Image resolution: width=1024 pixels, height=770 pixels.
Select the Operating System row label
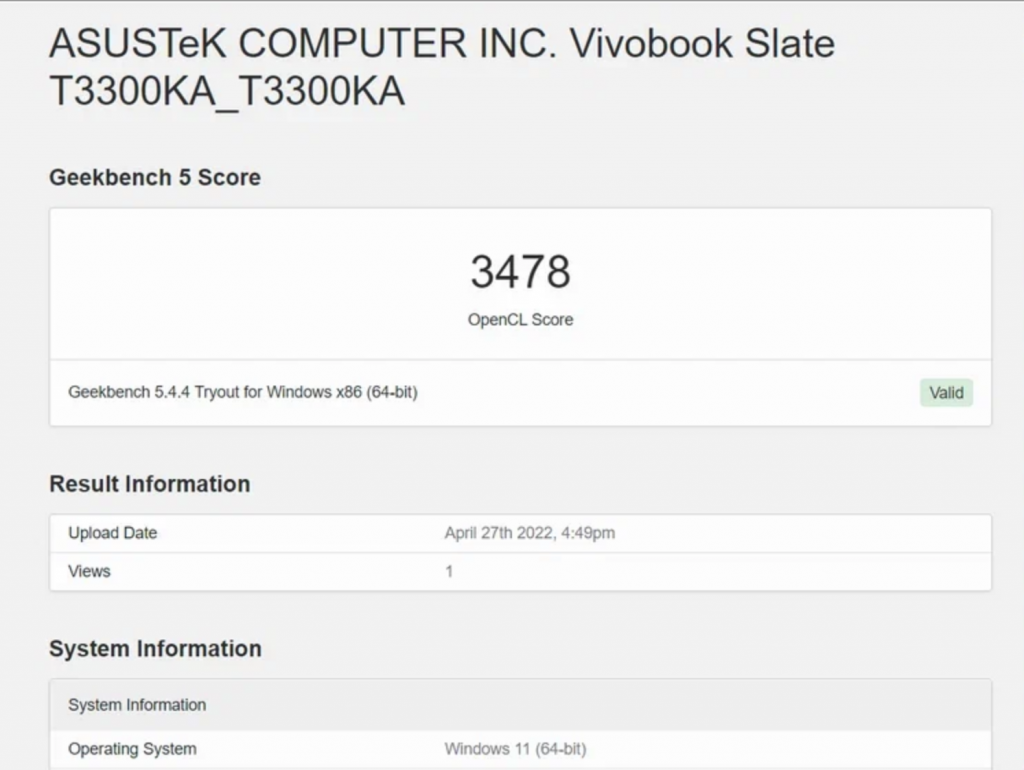pos(132,749)
